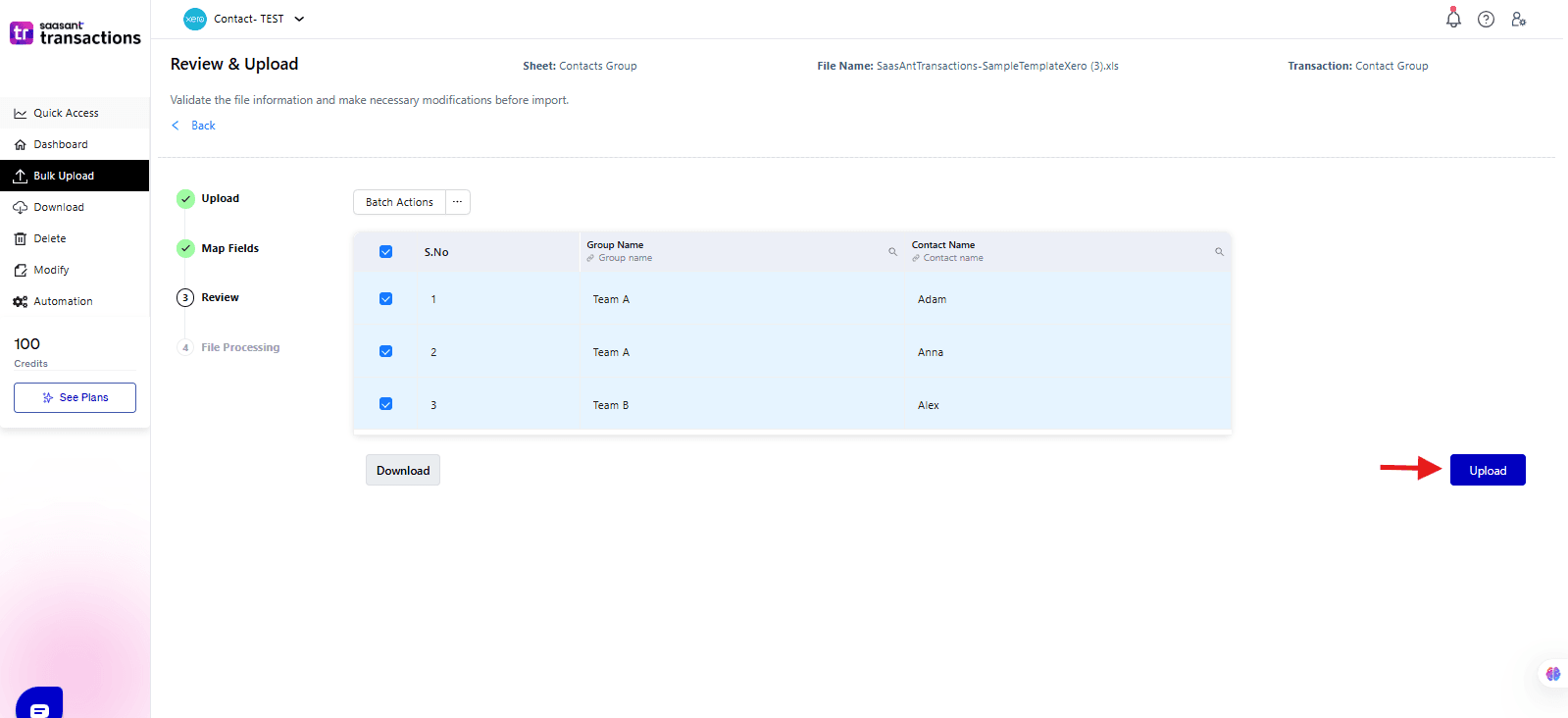Open Dashboard in the sidebar
The image size is (1568, 718).
(x=61, y=144)
